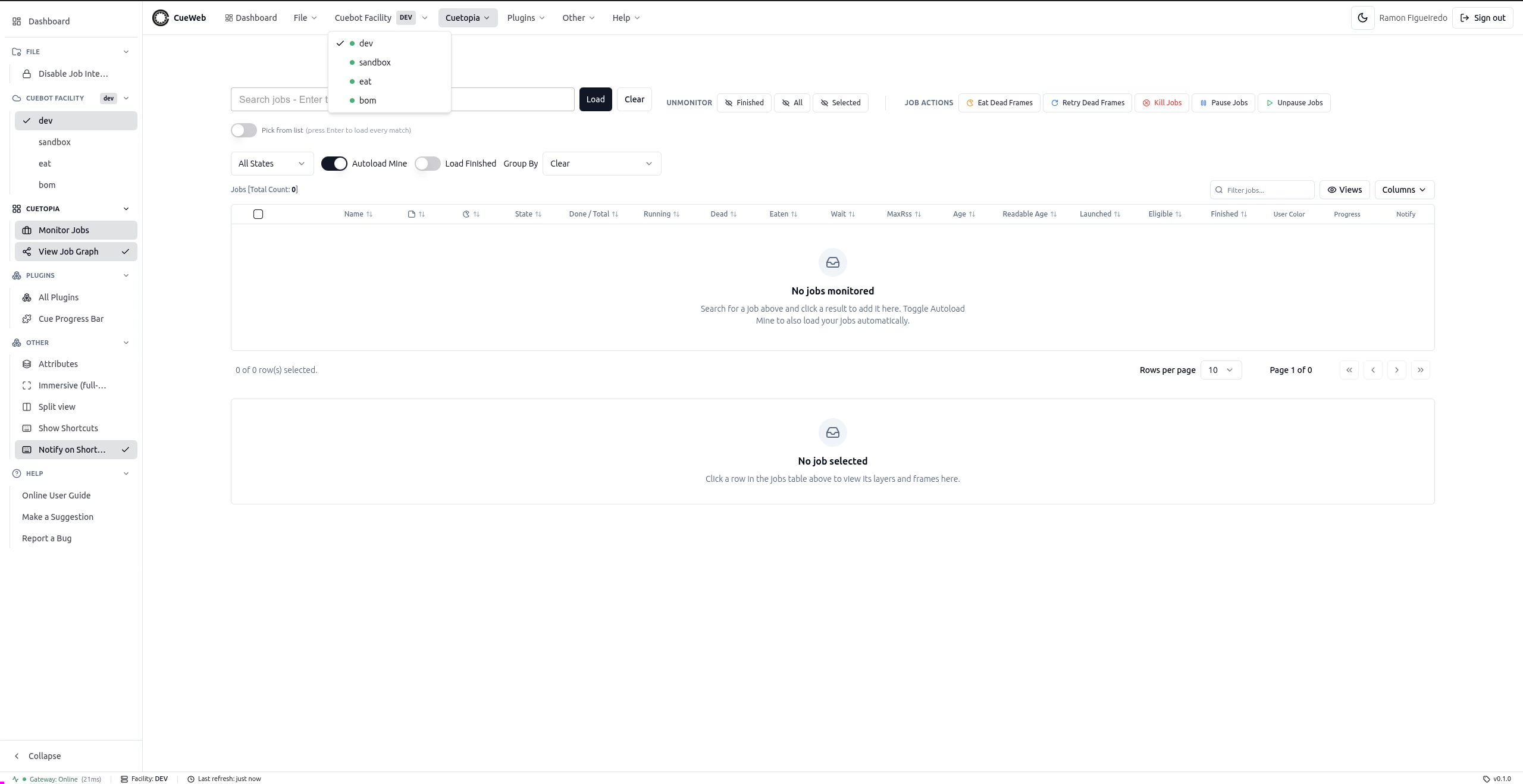The height and width of the screenshot is (784, 1523).
Task: Click the version tag icon
Action: [x=1487, y=779]
